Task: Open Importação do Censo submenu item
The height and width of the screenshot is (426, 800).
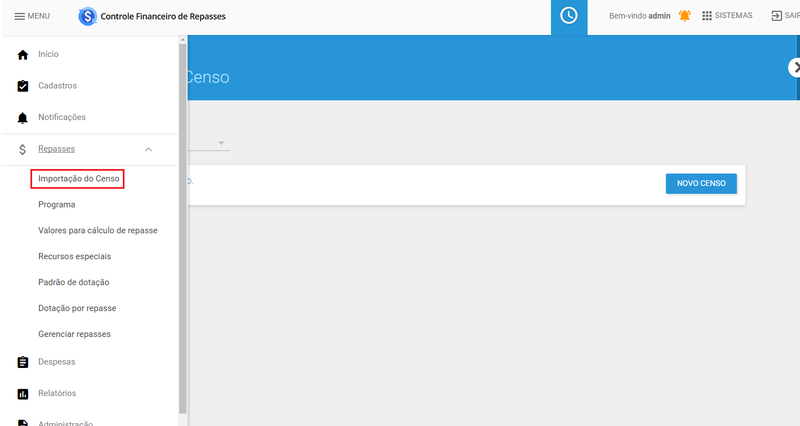Action: pos(79,179)
